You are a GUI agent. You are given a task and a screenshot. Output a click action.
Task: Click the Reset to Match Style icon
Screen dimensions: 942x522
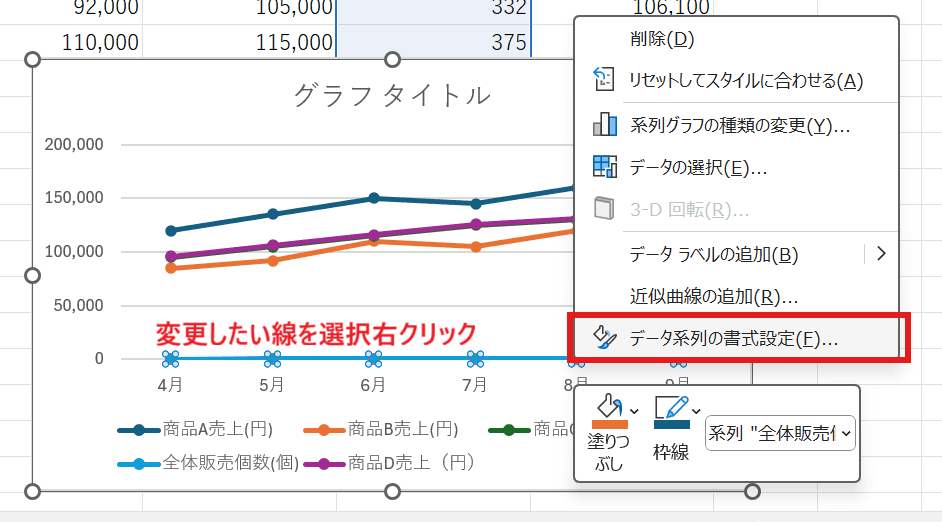[604, 80]
